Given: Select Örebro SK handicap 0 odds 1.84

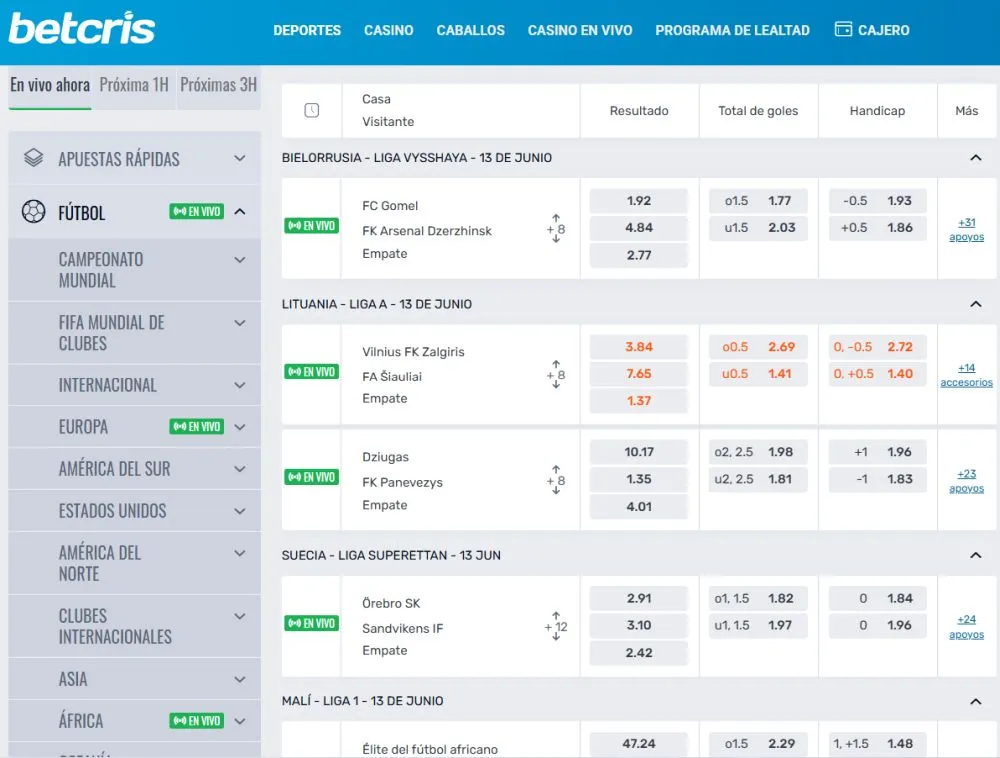Looking at the screenshot, I should point(877,598).
